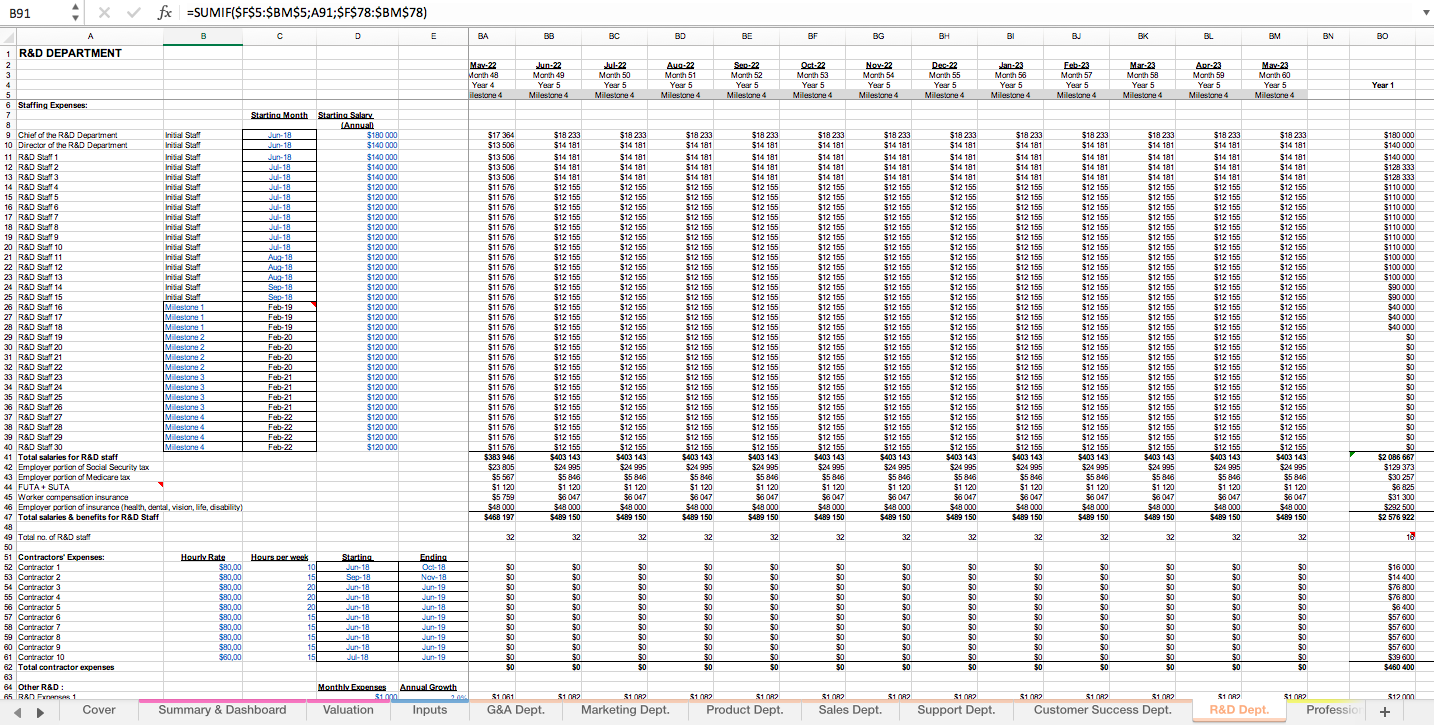
Task: Click the Name Box showing B91
Action: (x=33, y=12)
